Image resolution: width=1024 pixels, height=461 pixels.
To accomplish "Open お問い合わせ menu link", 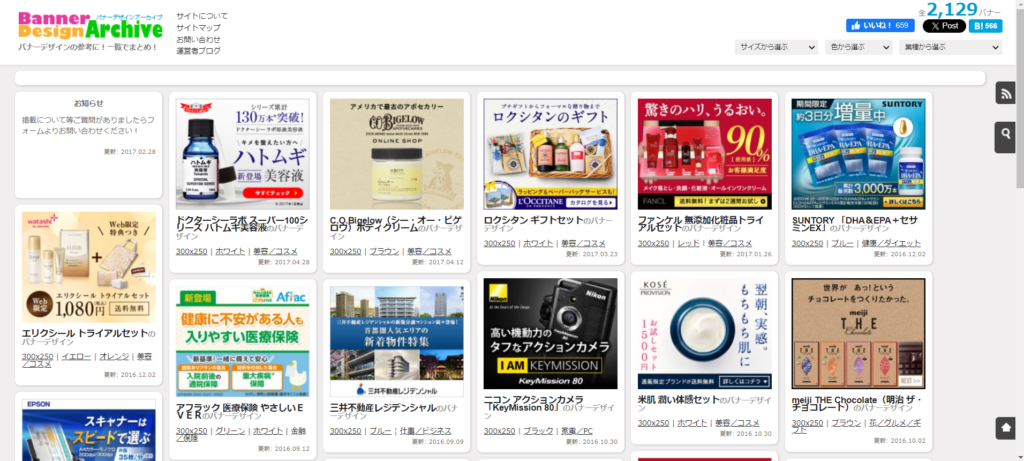I will coord(198,39).
